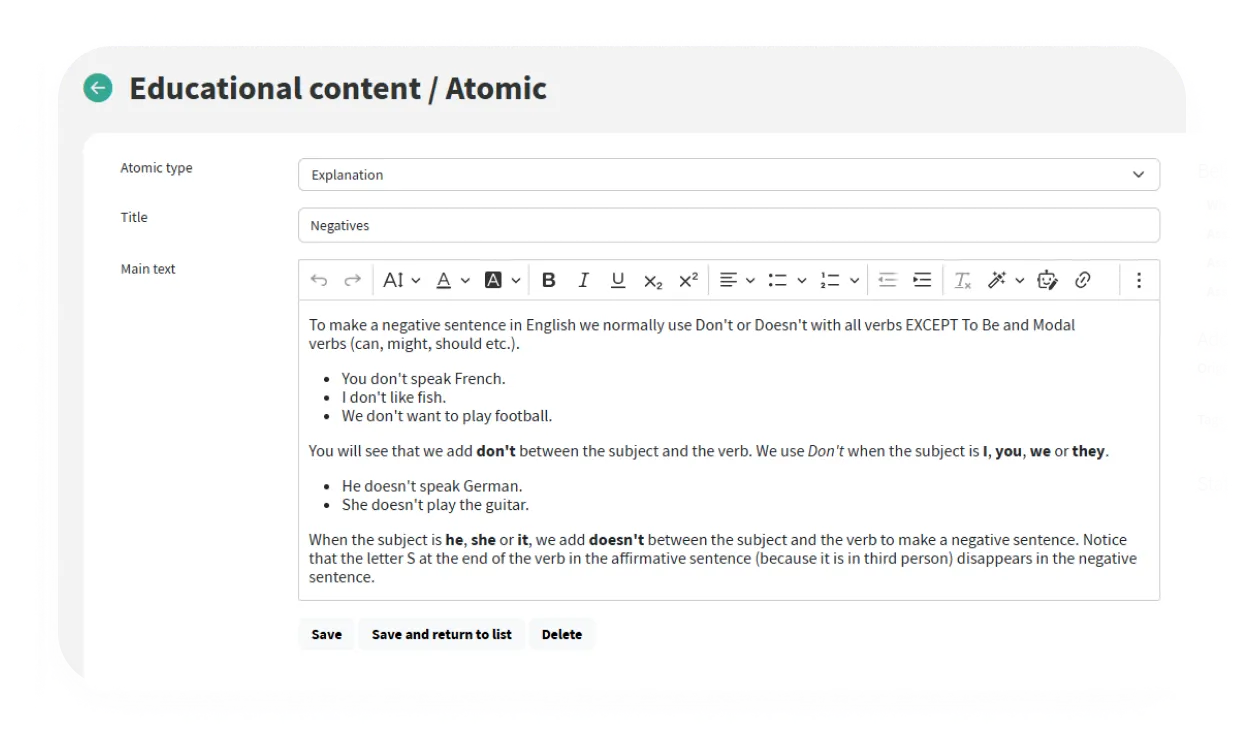1242x753 pixels.
Task: Open the three-dot more options menu
Action: click(x=1138, y=280)
